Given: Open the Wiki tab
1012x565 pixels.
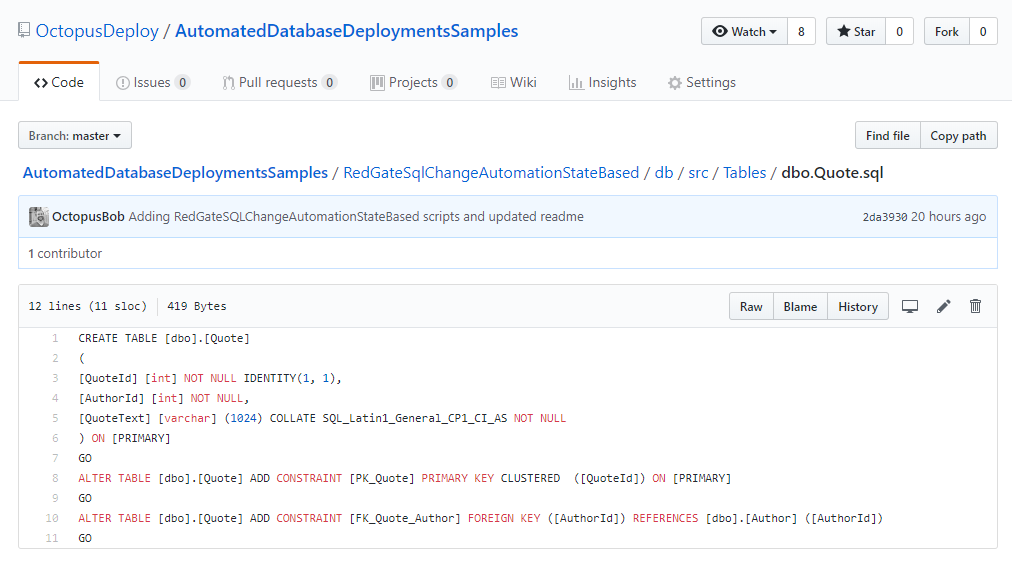Looking at the screenshot, I should pos(513,83).
